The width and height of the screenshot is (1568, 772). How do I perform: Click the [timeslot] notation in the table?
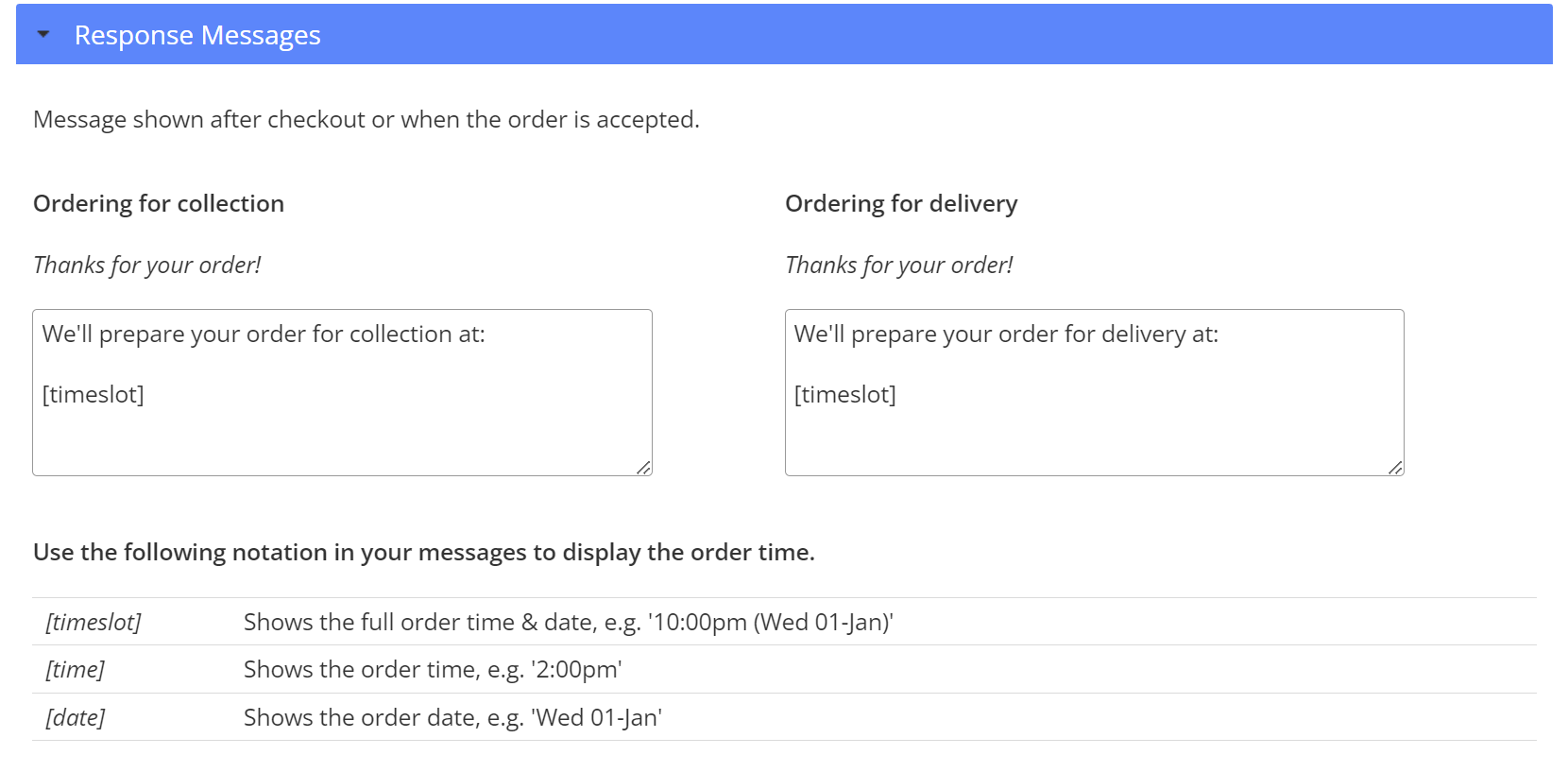94,622
